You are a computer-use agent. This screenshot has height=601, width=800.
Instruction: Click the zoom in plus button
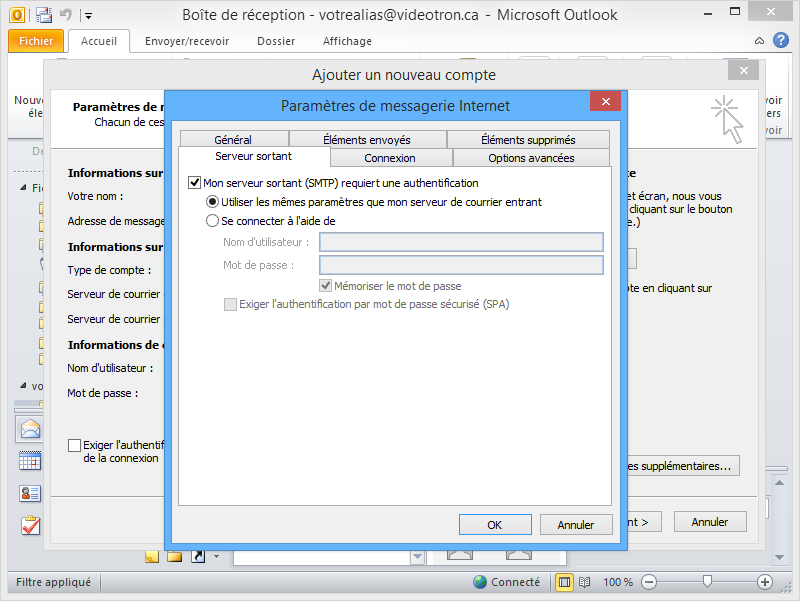click(x=764, y=582)
